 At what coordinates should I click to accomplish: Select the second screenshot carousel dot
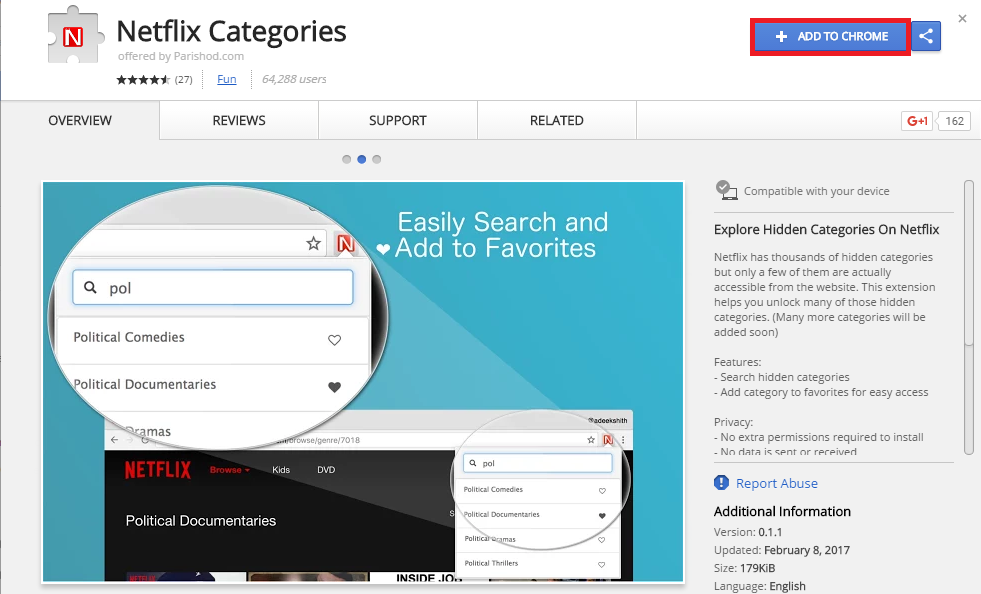click(x=362, y=160)
